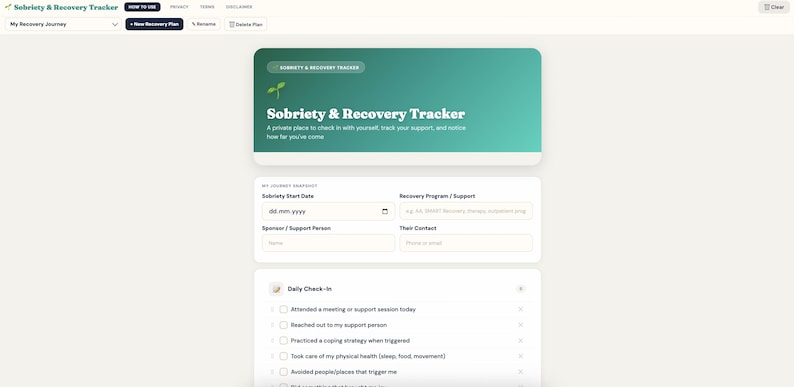Open the PRIVACY page
794x387 pixels.
click(179, 7)
